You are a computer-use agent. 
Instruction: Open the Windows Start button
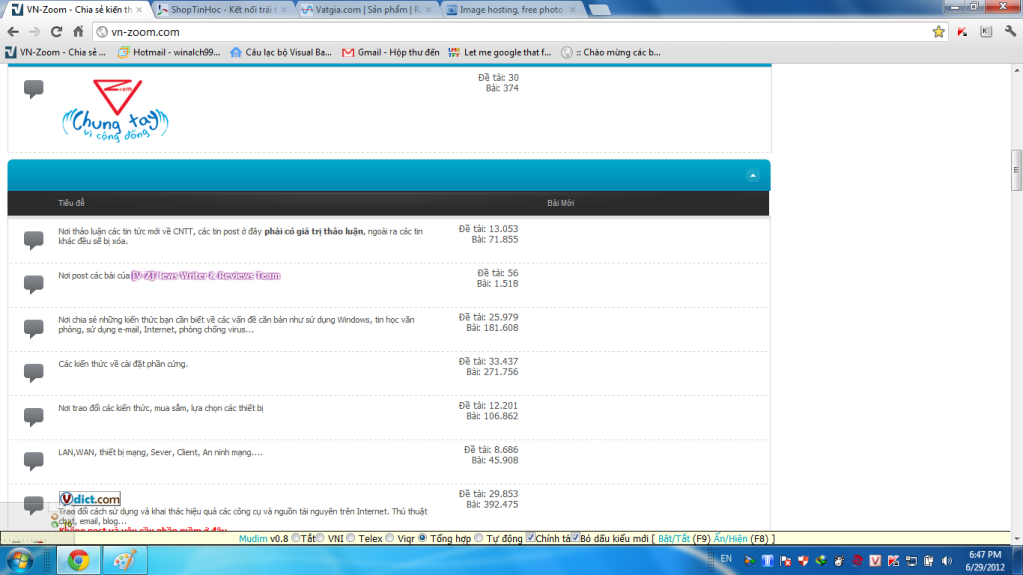(20, 561)
